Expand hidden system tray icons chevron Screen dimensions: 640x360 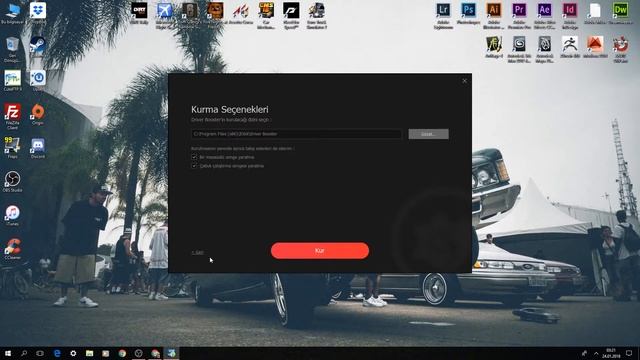click(x=596, y=353)
